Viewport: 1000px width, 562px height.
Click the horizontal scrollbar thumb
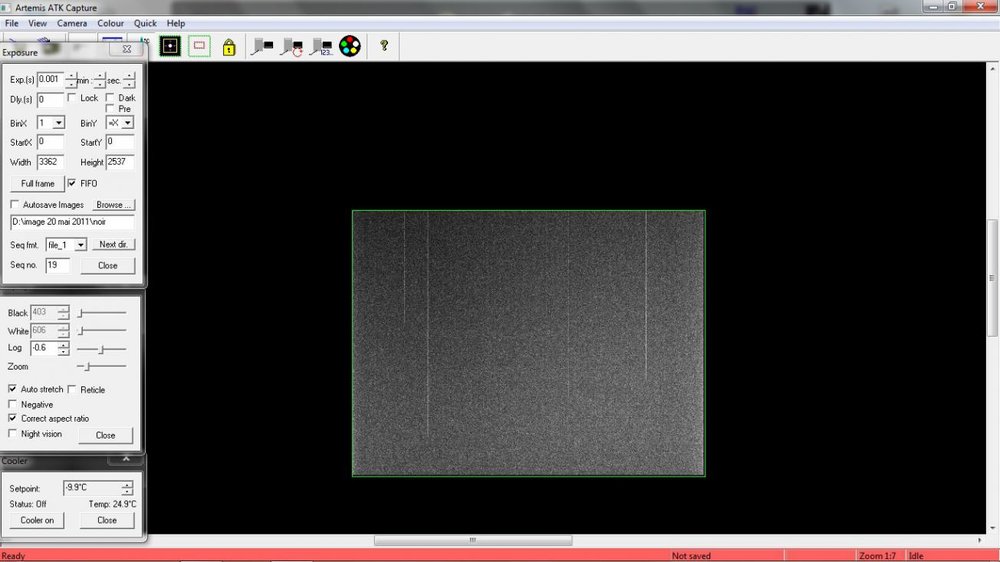coord(473,540)
